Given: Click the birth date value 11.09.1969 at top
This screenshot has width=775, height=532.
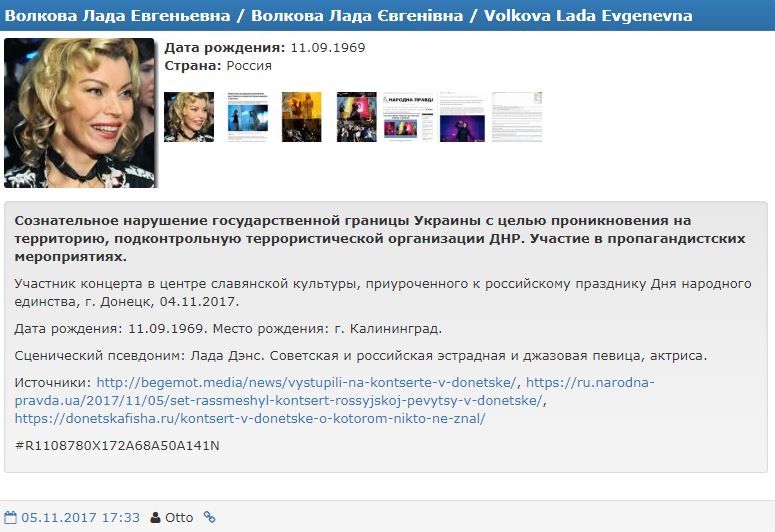Looking at the screenshot, I should 328,47.
